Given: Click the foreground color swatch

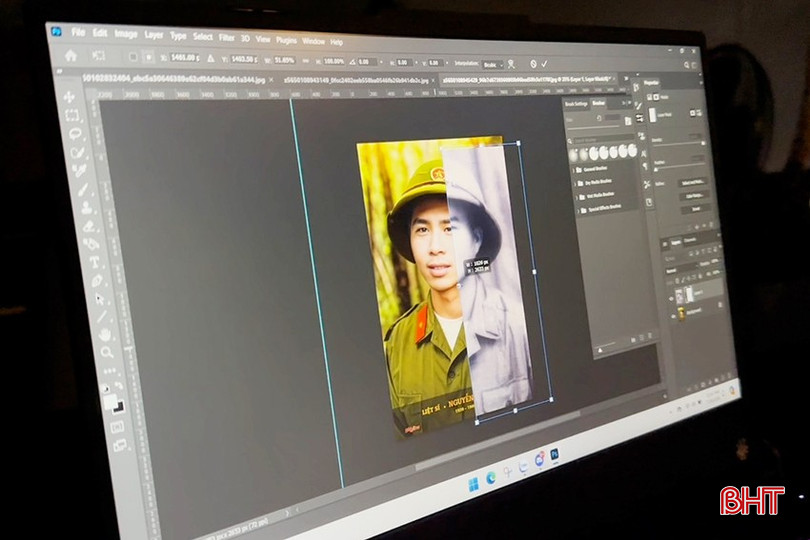Looking at the screenshot, I should tap(109, 401).
